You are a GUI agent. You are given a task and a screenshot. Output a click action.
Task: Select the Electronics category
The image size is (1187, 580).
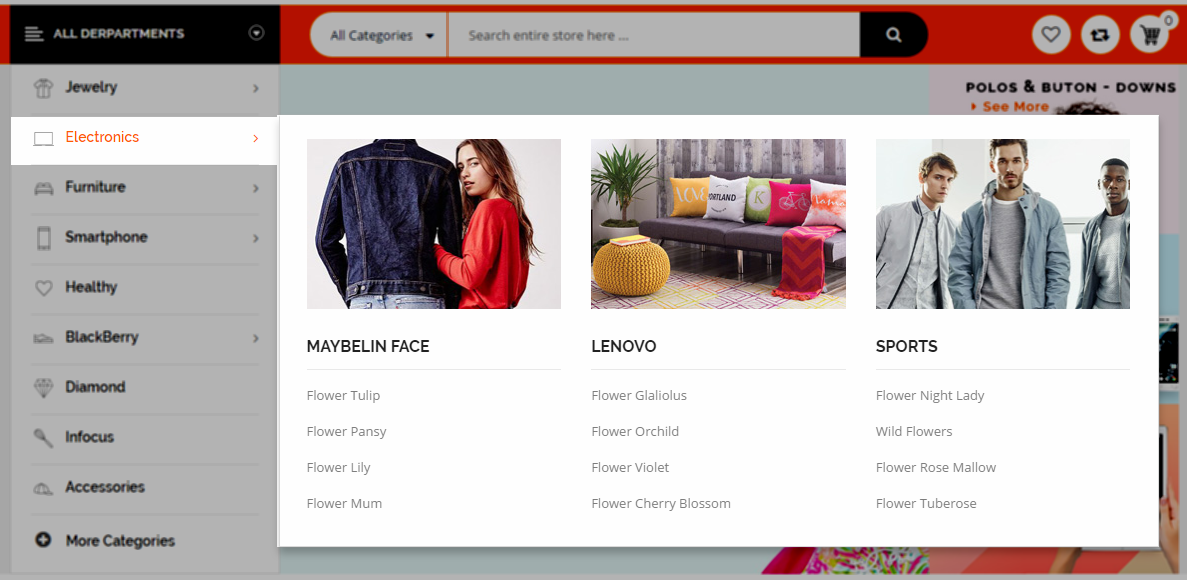102,137
